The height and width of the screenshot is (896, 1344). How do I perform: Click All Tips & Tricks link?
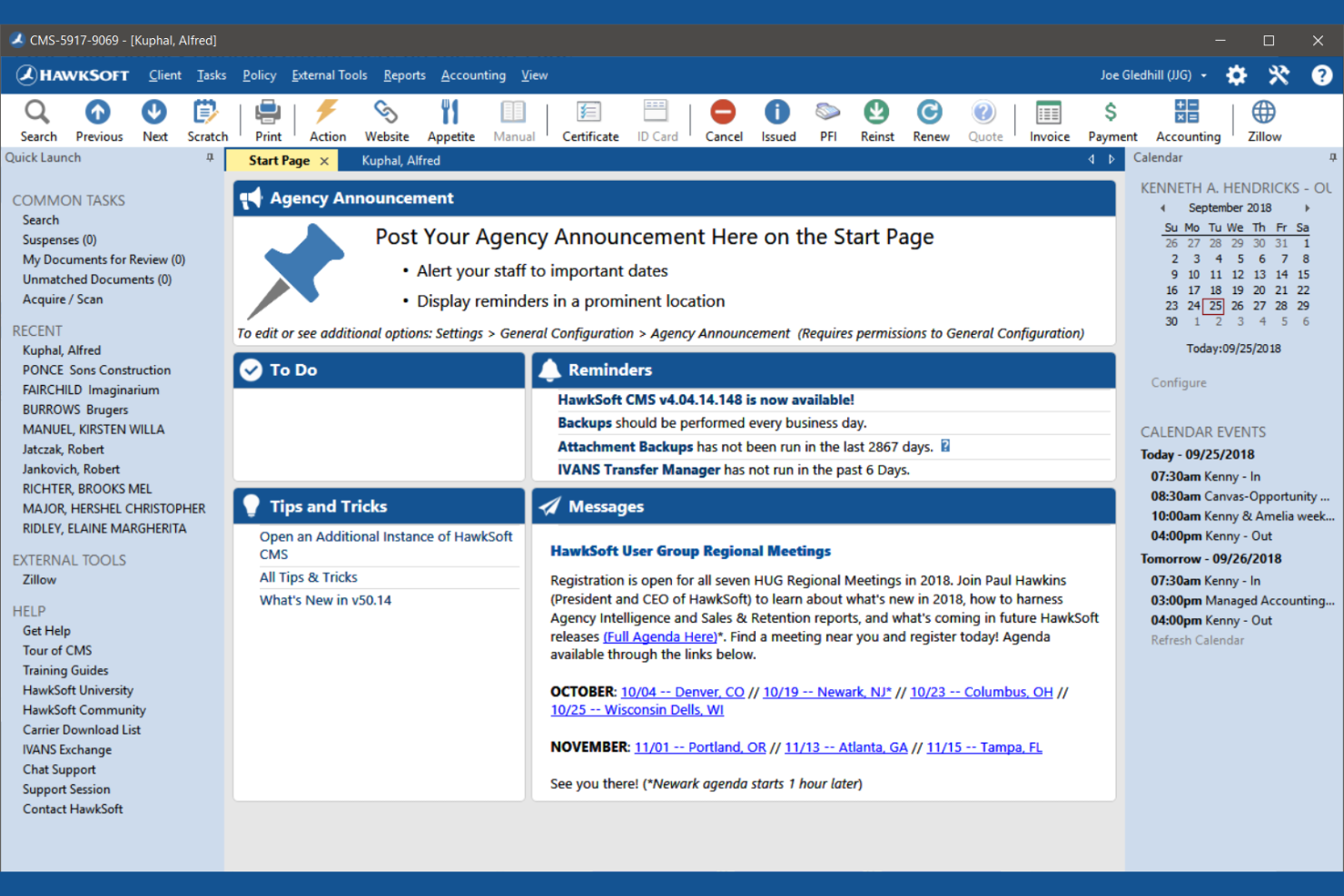tap(308, 577)
